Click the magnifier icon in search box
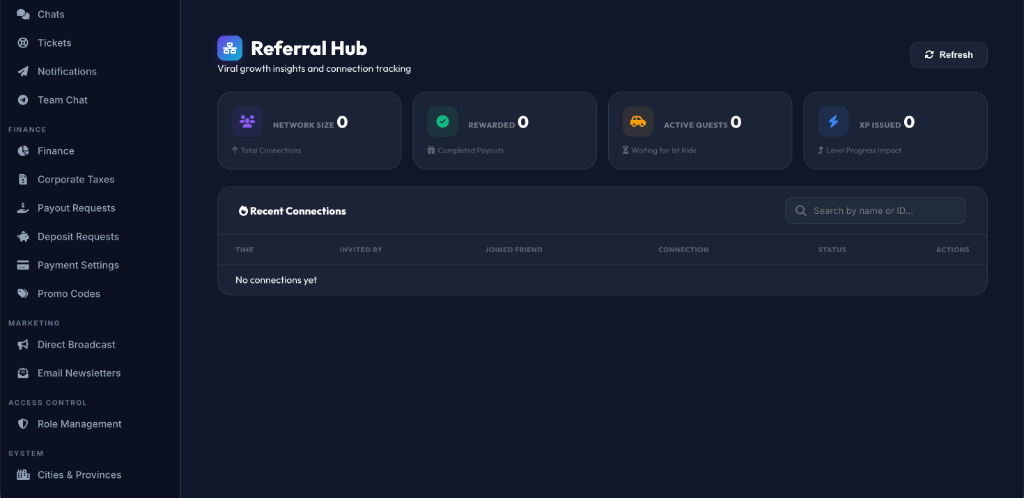Viewport: 1024px width, 498px height. pyautogui.click(x=801, y=211)
